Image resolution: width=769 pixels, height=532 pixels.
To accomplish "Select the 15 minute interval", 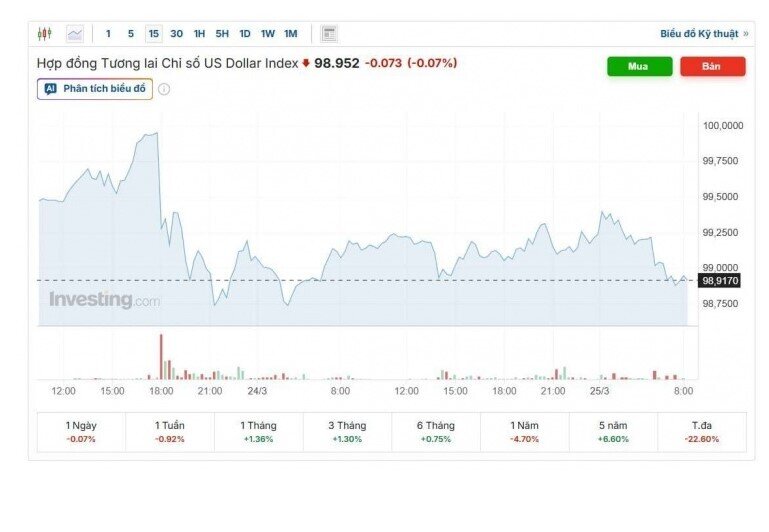I will (x=154, y=34).
